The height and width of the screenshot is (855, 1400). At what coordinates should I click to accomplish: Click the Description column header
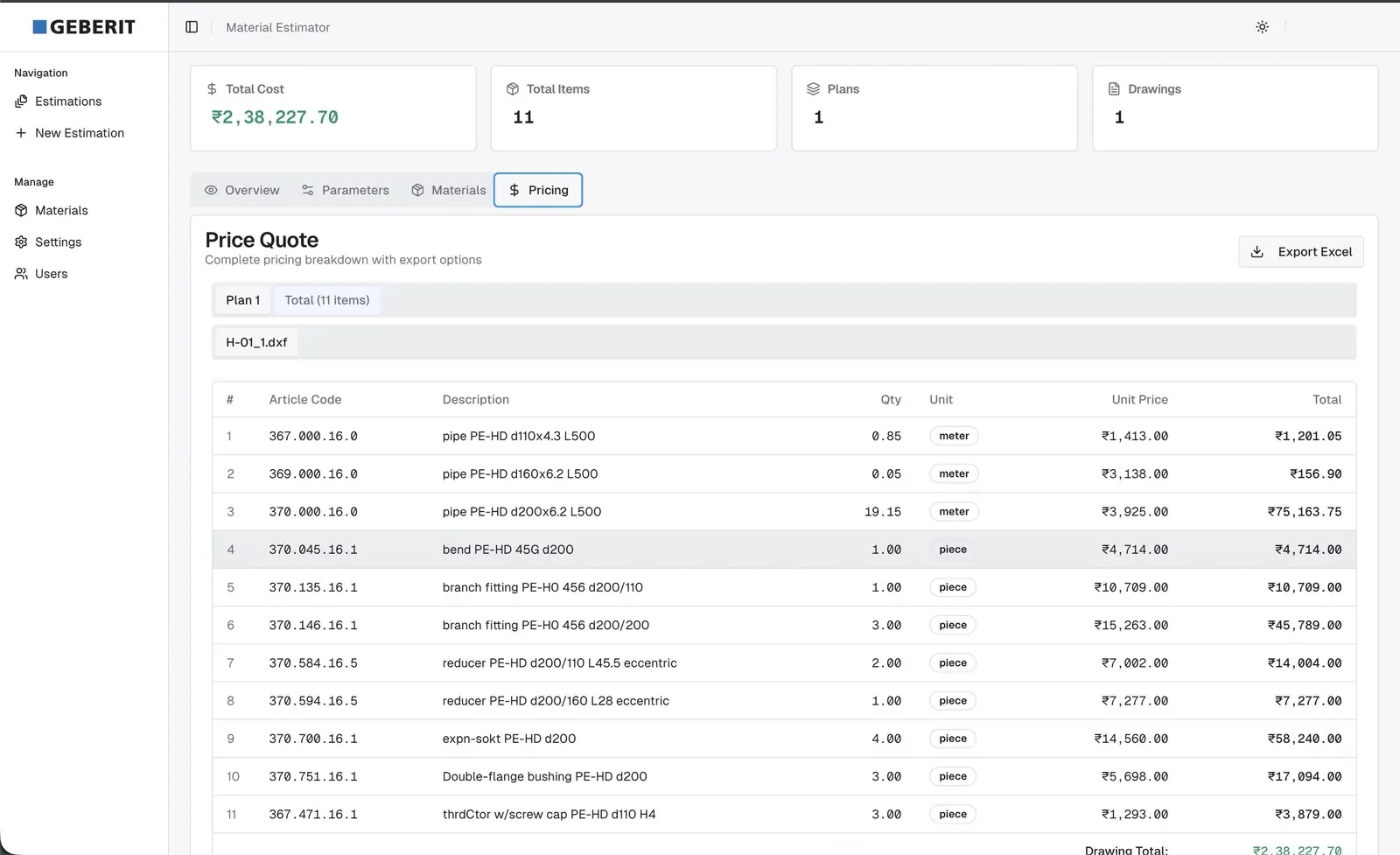click(476, 400)
